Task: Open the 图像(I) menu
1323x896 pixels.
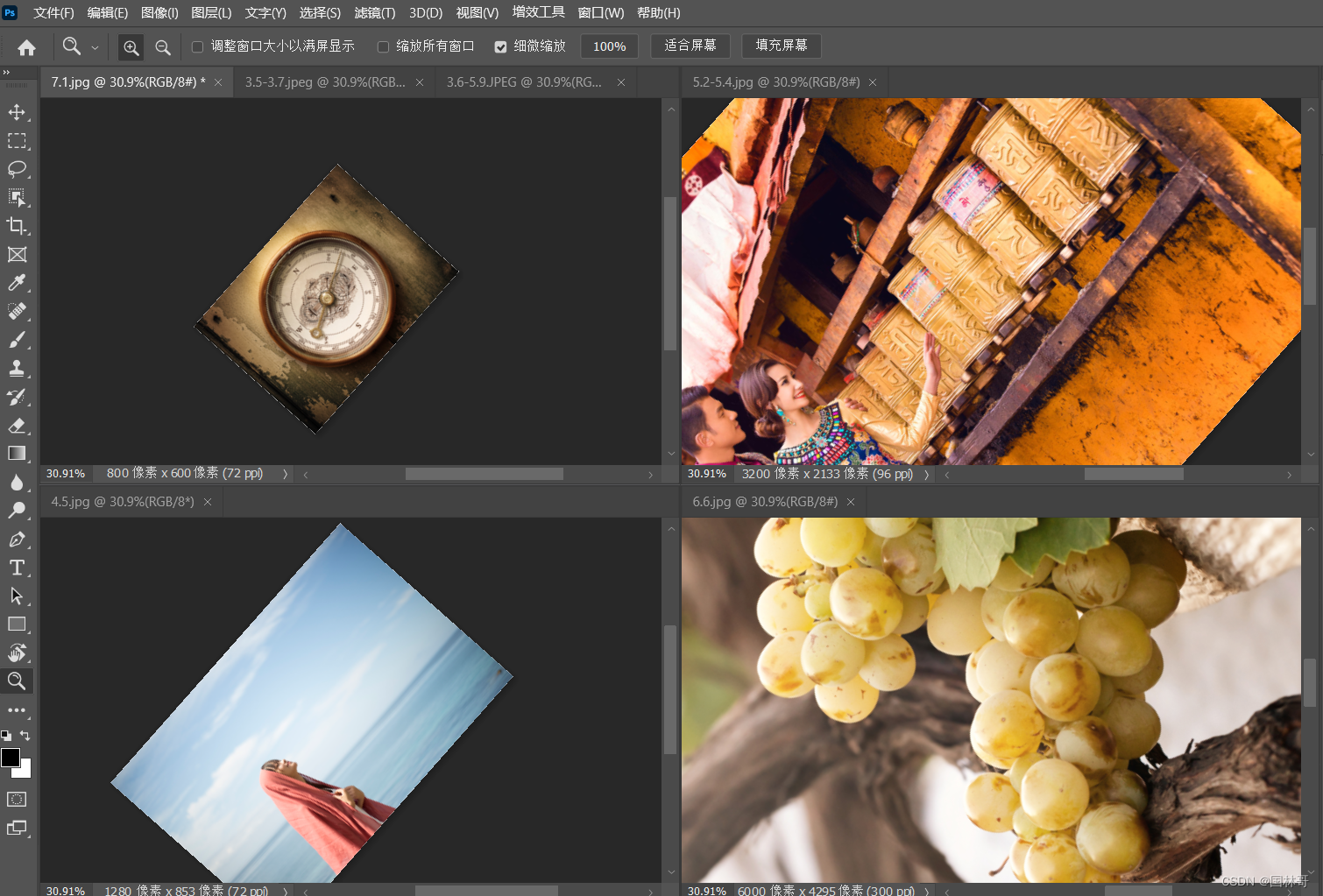Action: tap(159, 12)
